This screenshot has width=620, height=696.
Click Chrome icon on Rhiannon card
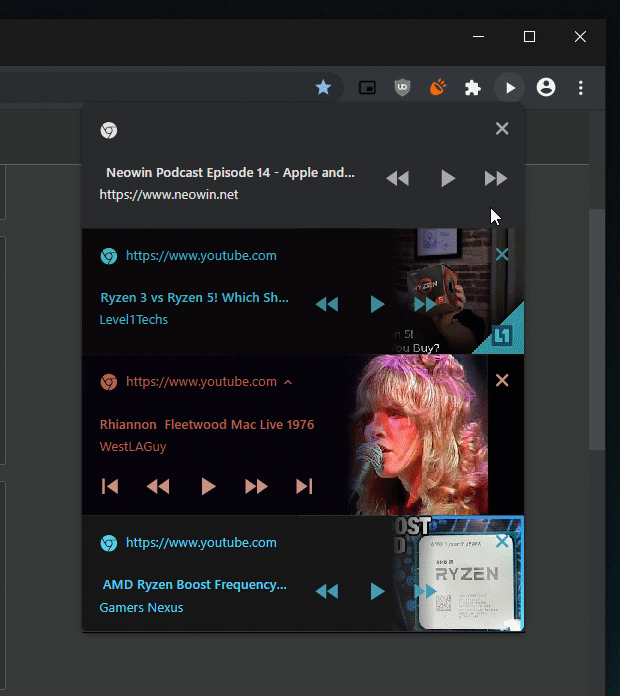point(109,382)
